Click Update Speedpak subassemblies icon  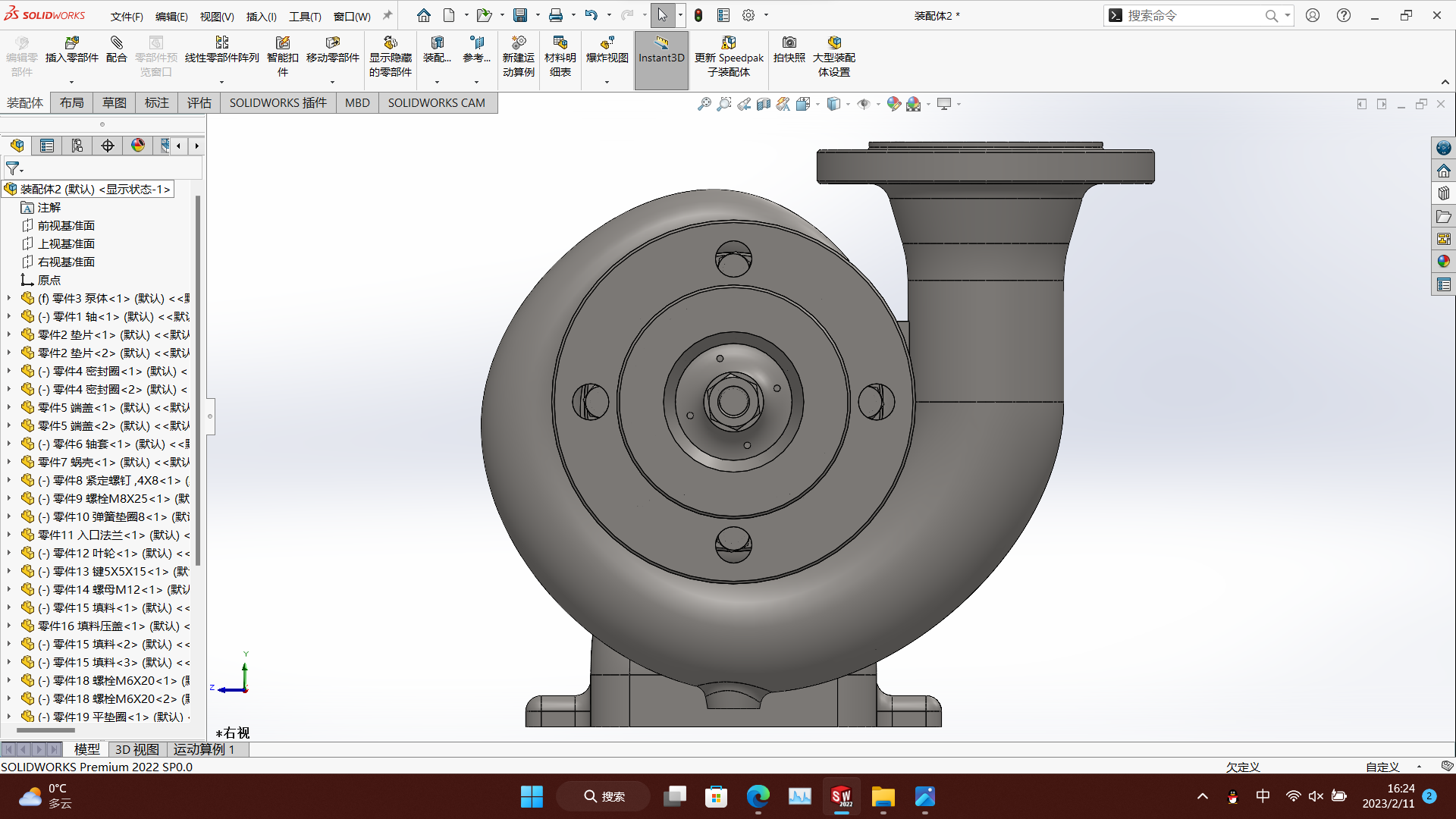click(x=729, y=43)
